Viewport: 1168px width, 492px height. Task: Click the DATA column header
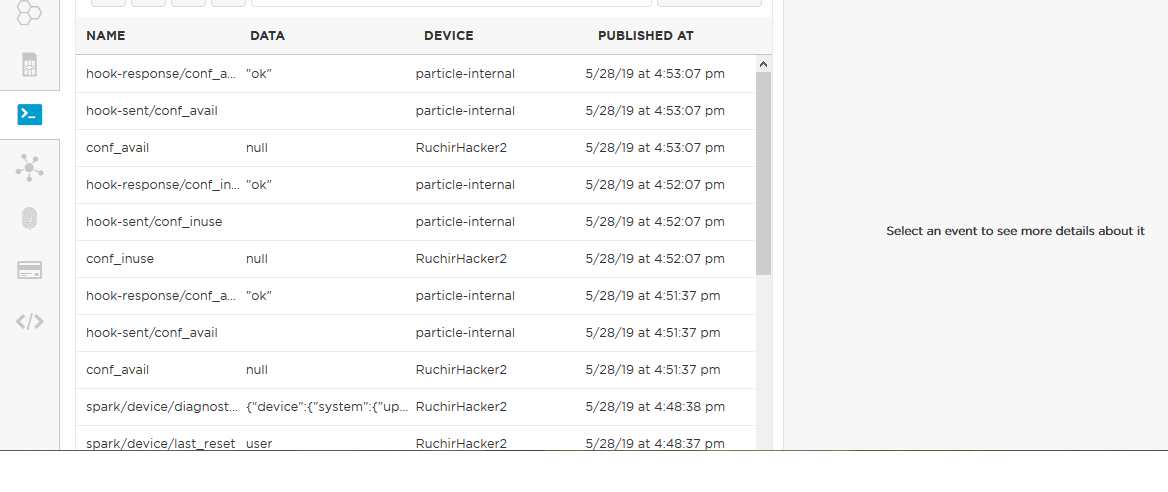[x=267, y=36]
